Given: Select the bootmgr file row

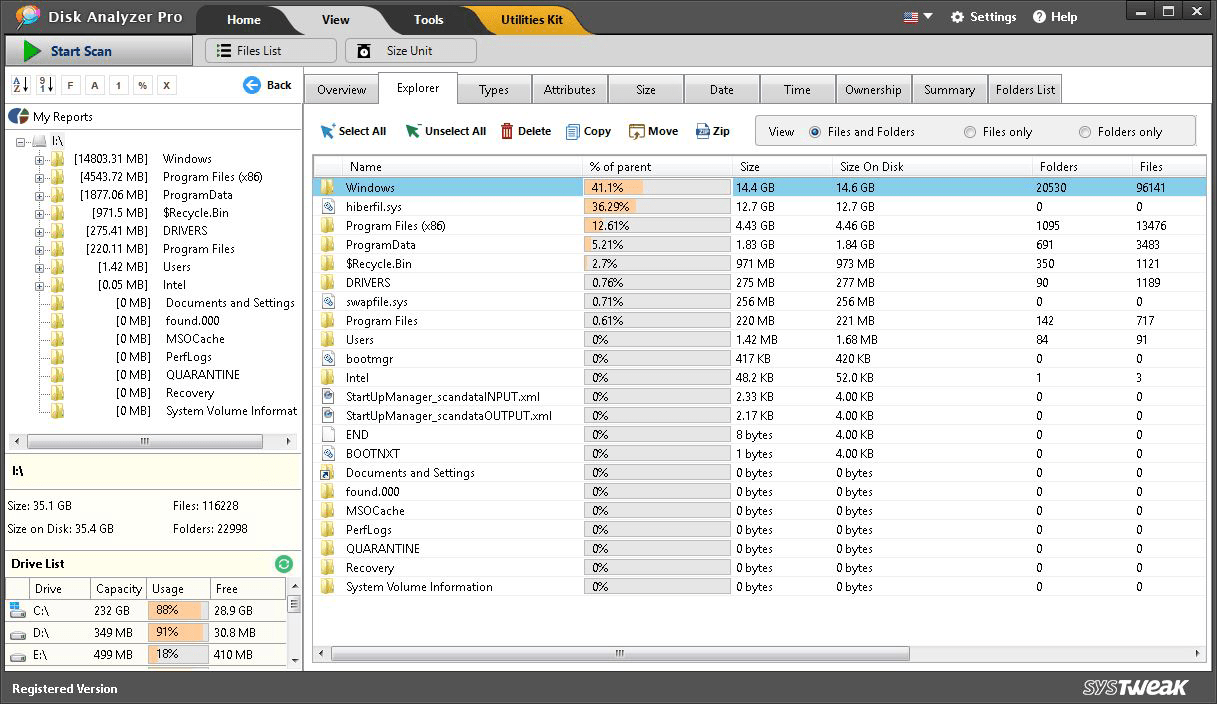Looking at the screenshot, I should pyautogui.click(x=760, y=359).
